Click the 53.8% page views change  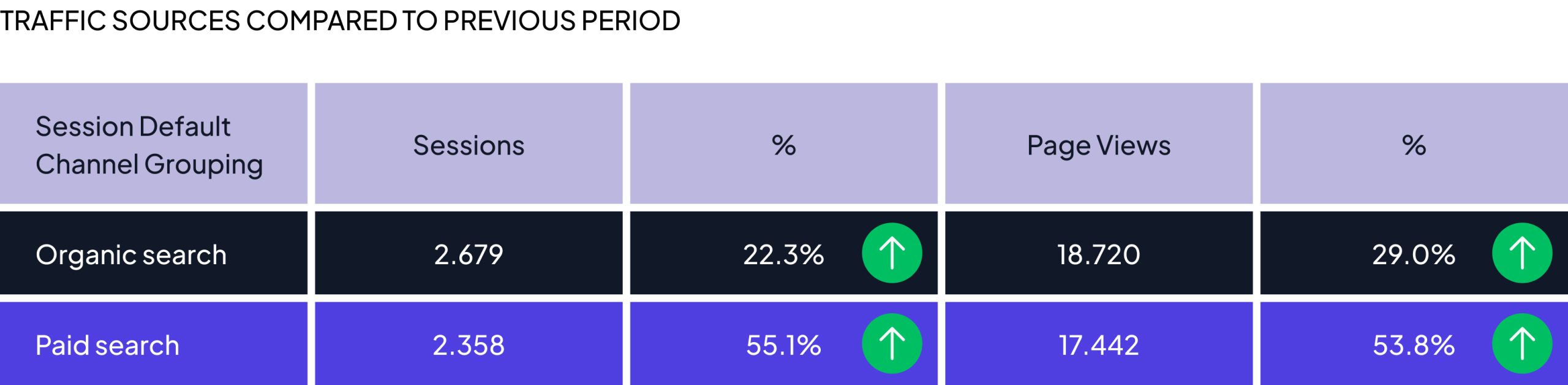point(1414,345)
